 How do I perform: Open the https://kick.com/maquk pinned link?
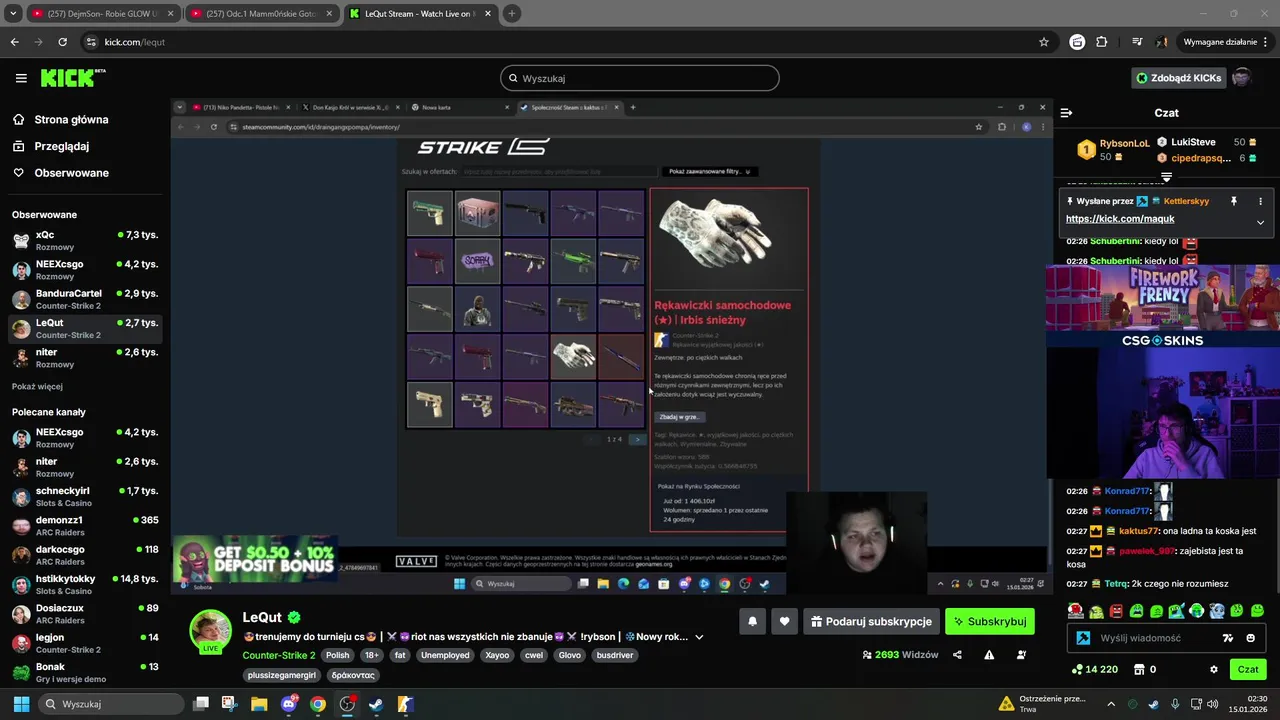[x=1120, y=219]
